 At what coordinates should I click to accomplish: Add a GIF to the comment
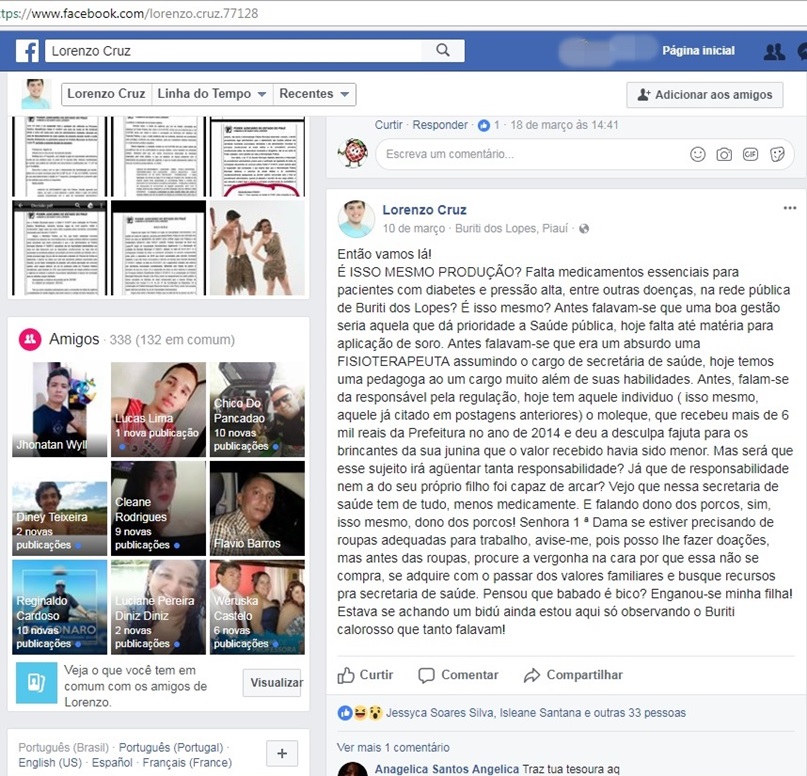(x=750, y=154)
